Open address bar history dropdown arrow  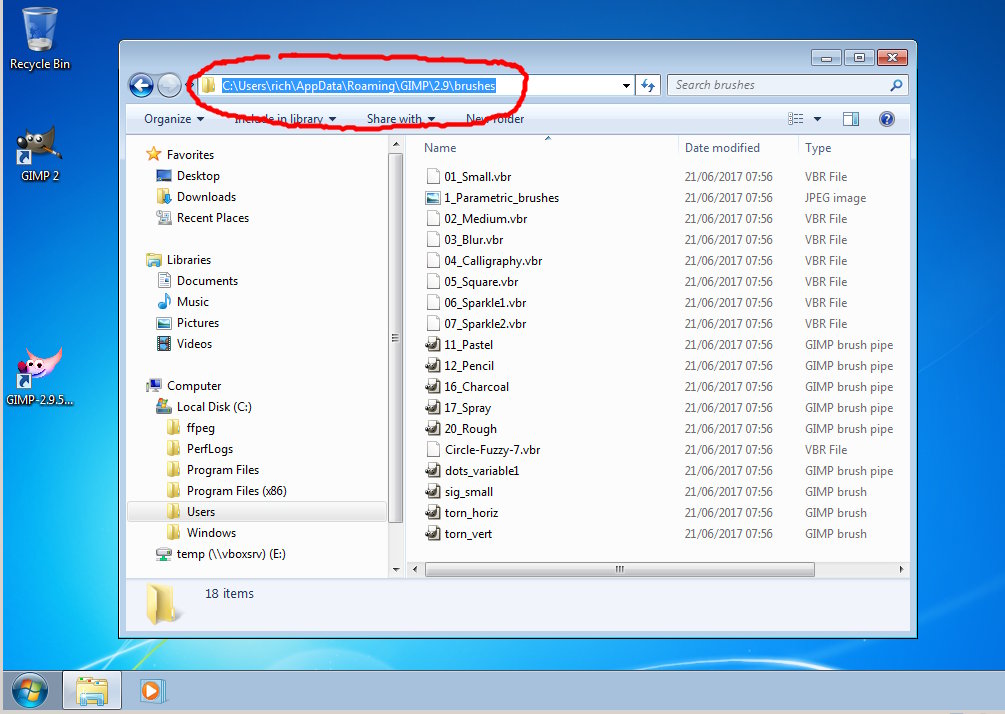626,85
